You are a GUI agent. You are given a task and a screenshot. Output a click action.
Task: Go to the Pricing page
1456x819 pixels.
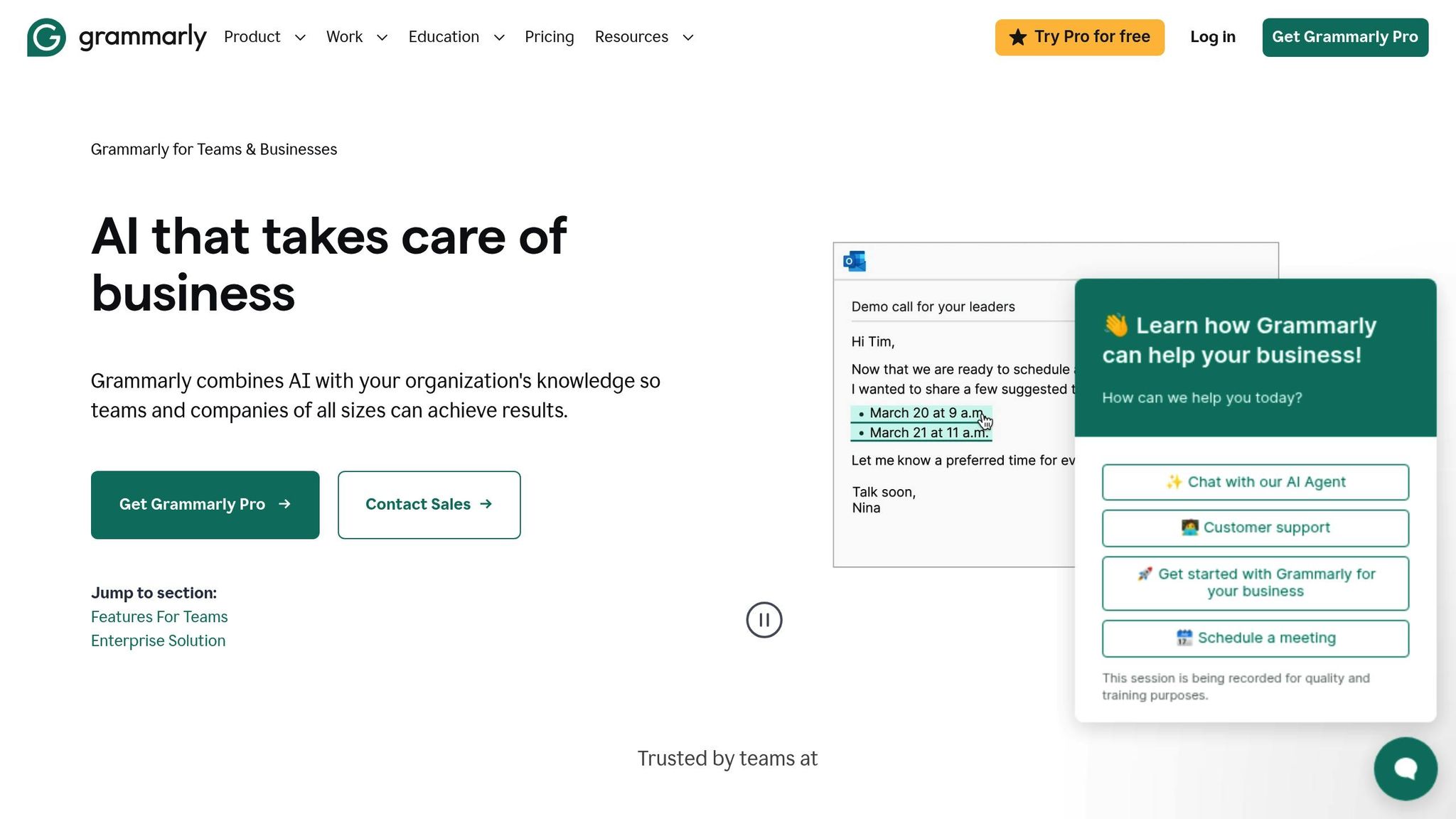point(549,37)
